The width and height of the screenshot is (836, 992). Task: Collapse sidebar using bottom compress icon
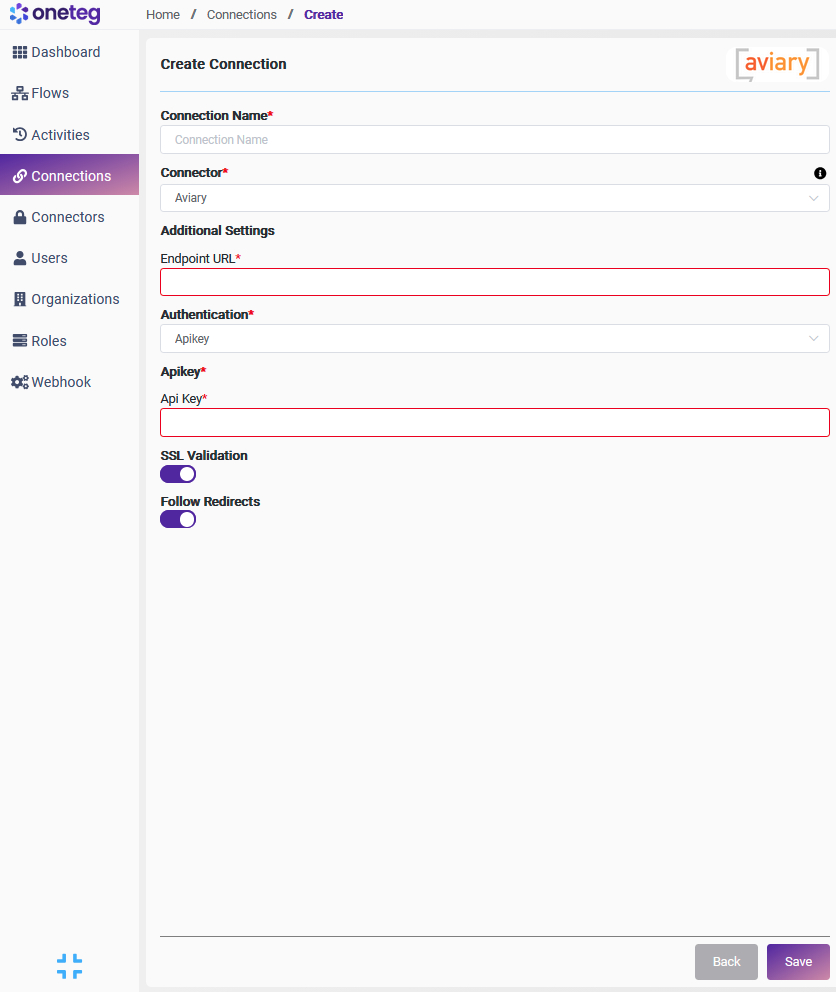69,965
